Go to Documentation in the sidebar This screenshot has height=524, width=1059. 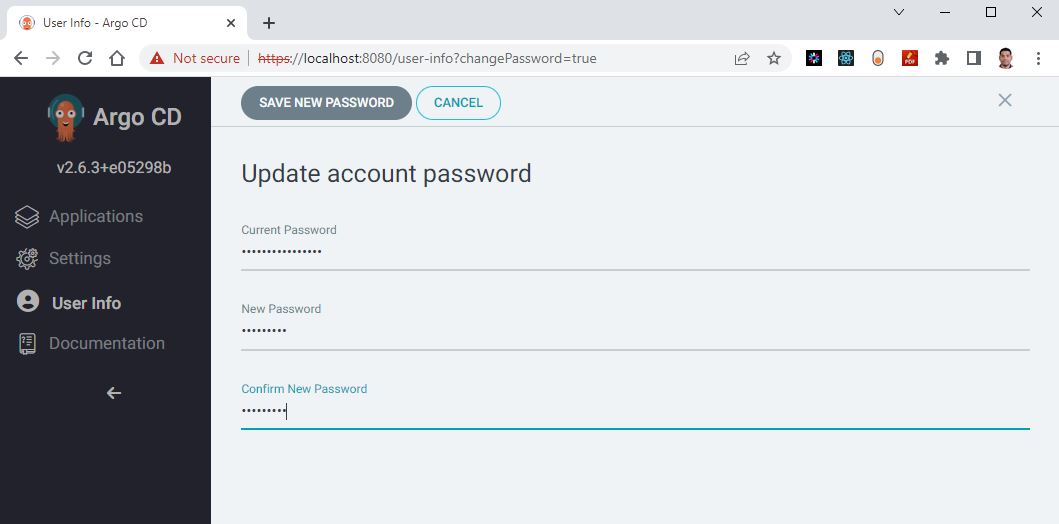point(106,344)
